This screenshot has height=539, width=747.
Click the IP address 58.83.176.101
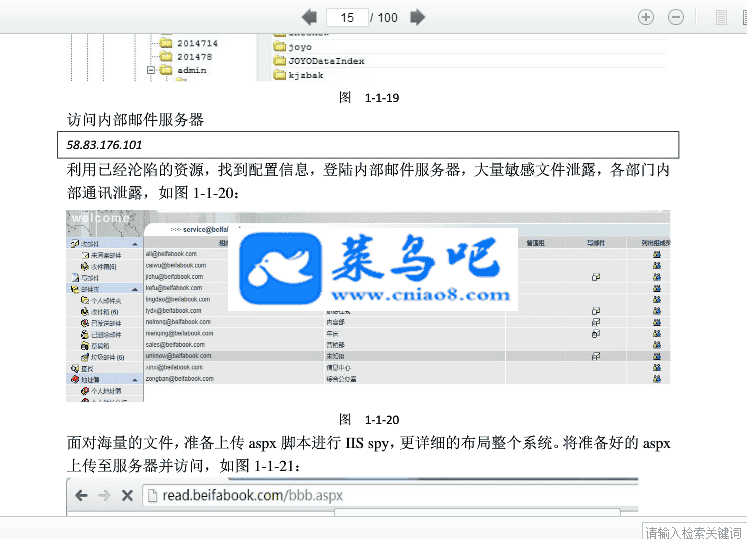pos(104,145)
